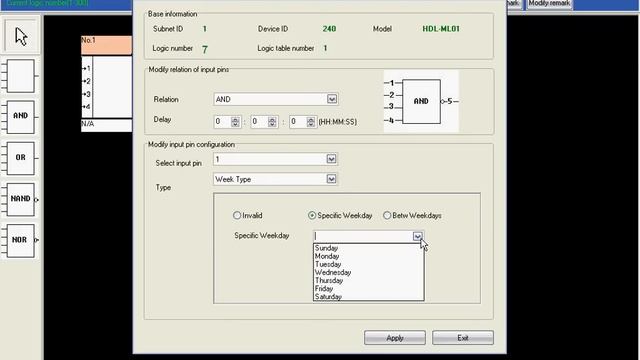
Task: Choose the OR gate block
Action: tap(20, 158)
